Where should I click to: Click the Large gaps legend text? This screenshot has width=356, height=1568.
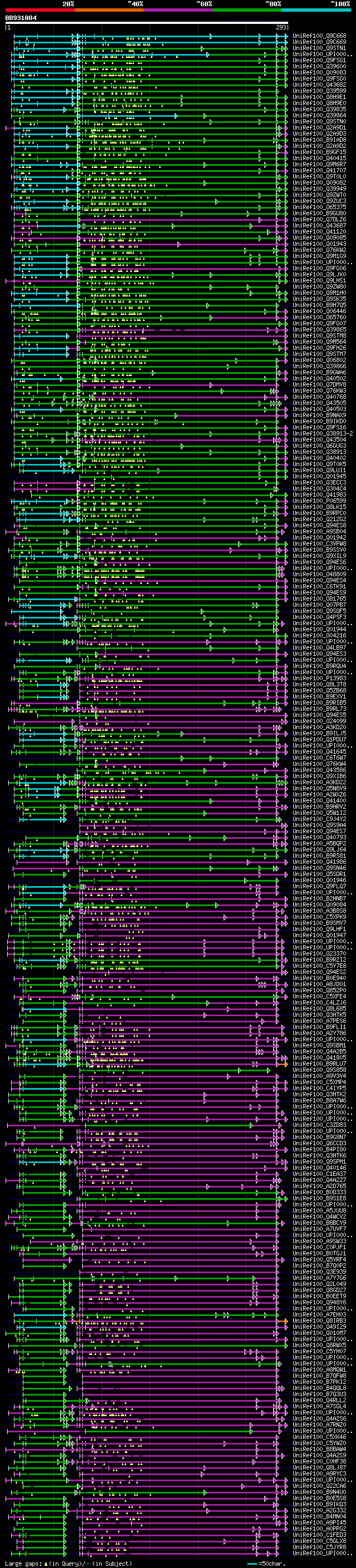tap(68, 1564)
